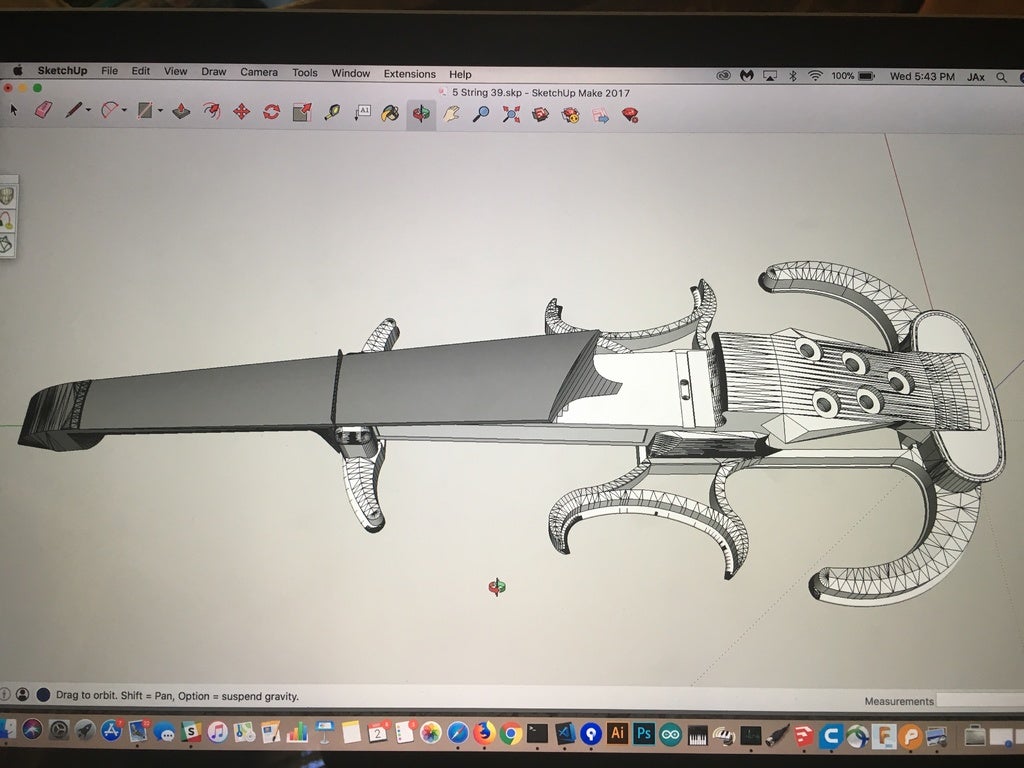Click the clock reading Wed 5:43 PM
The image size is (1024, 768).
922,76
